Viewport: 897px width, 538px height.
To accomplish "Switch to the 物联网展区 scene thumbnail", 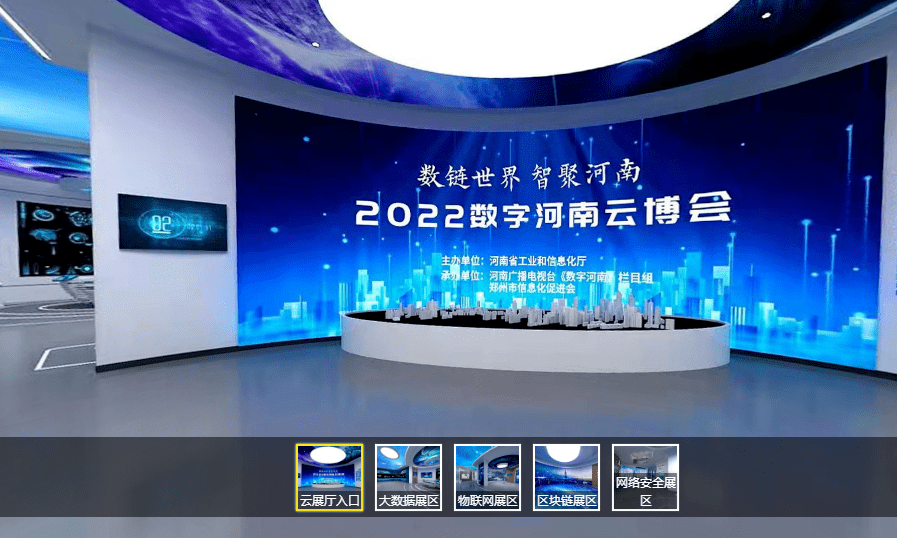I will coord(487,477).
